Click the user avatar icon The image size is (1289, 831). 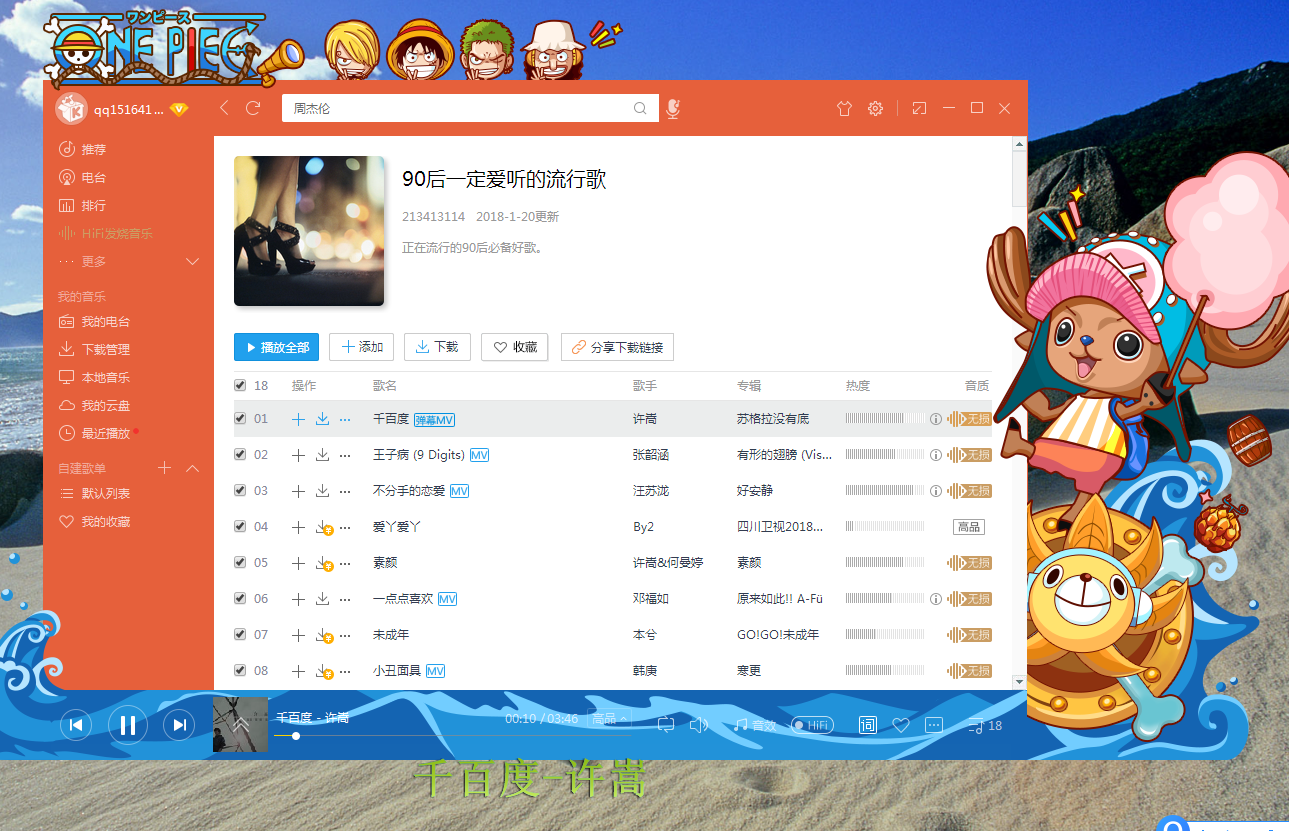[x=71, y=108]
